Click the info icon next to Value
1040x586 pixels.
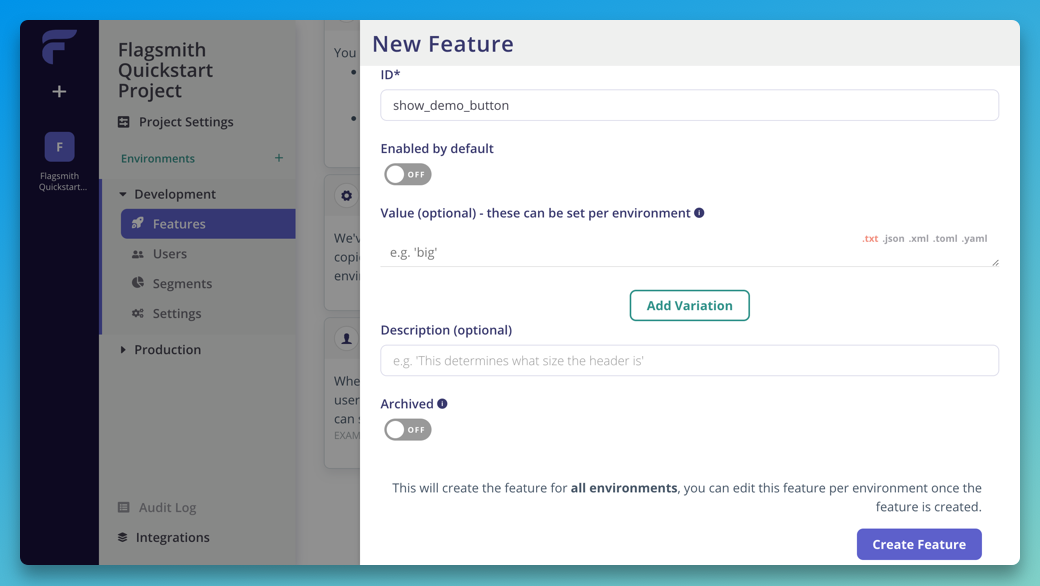(699, 213)
